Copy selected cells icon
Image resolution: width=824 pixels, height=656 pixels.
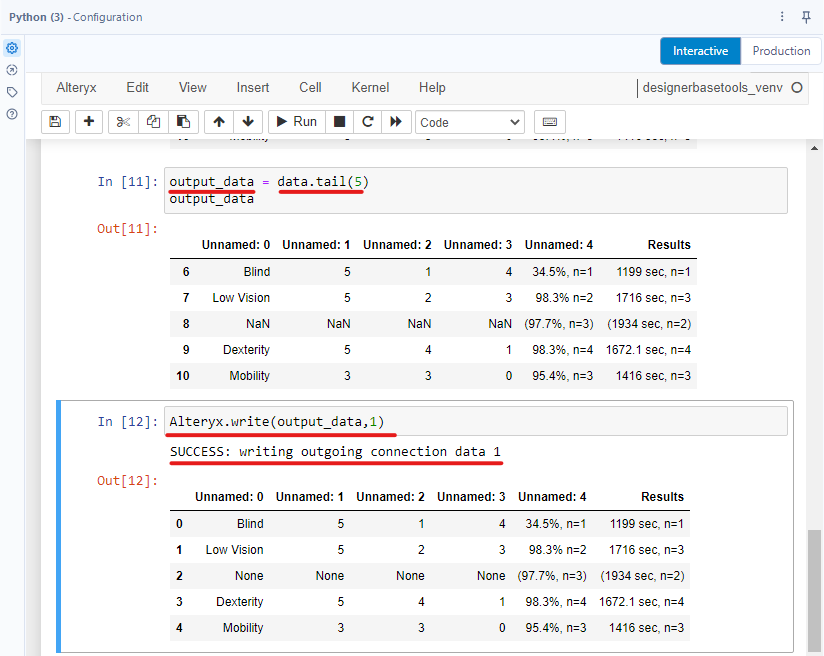tap(153, 122)
